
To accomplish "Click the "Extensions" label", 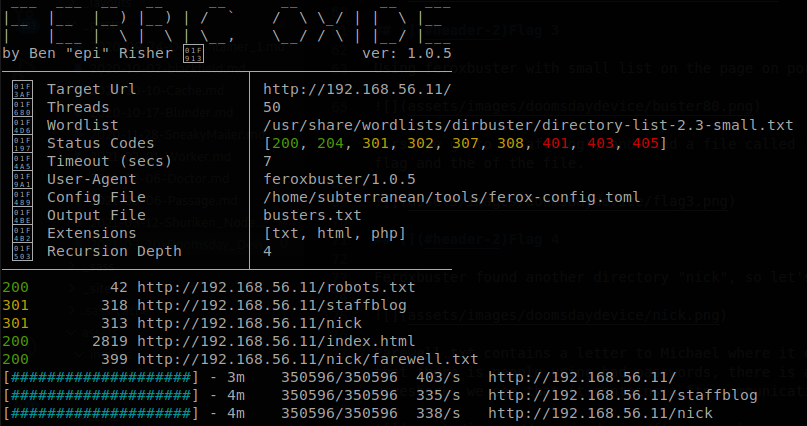I will click(92, 234).
